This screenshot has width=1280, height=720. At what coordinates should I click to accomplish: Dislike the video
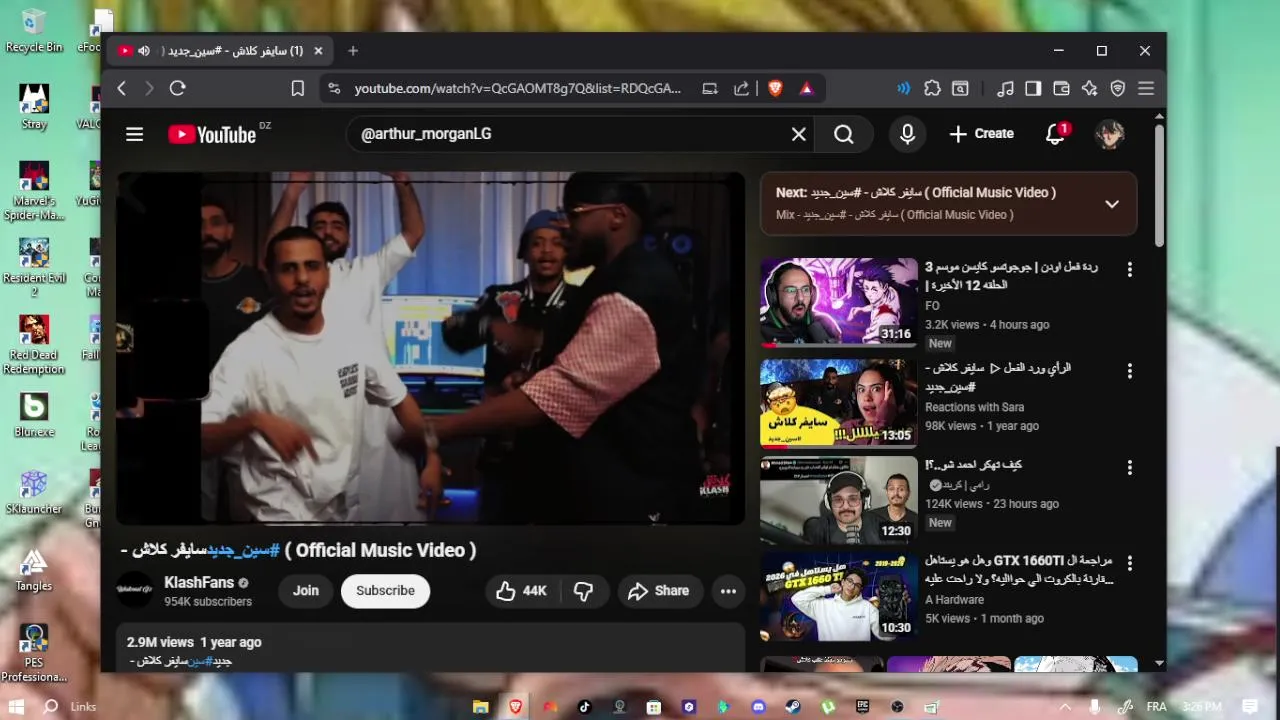pyautogui.click(x=583, y=591)
